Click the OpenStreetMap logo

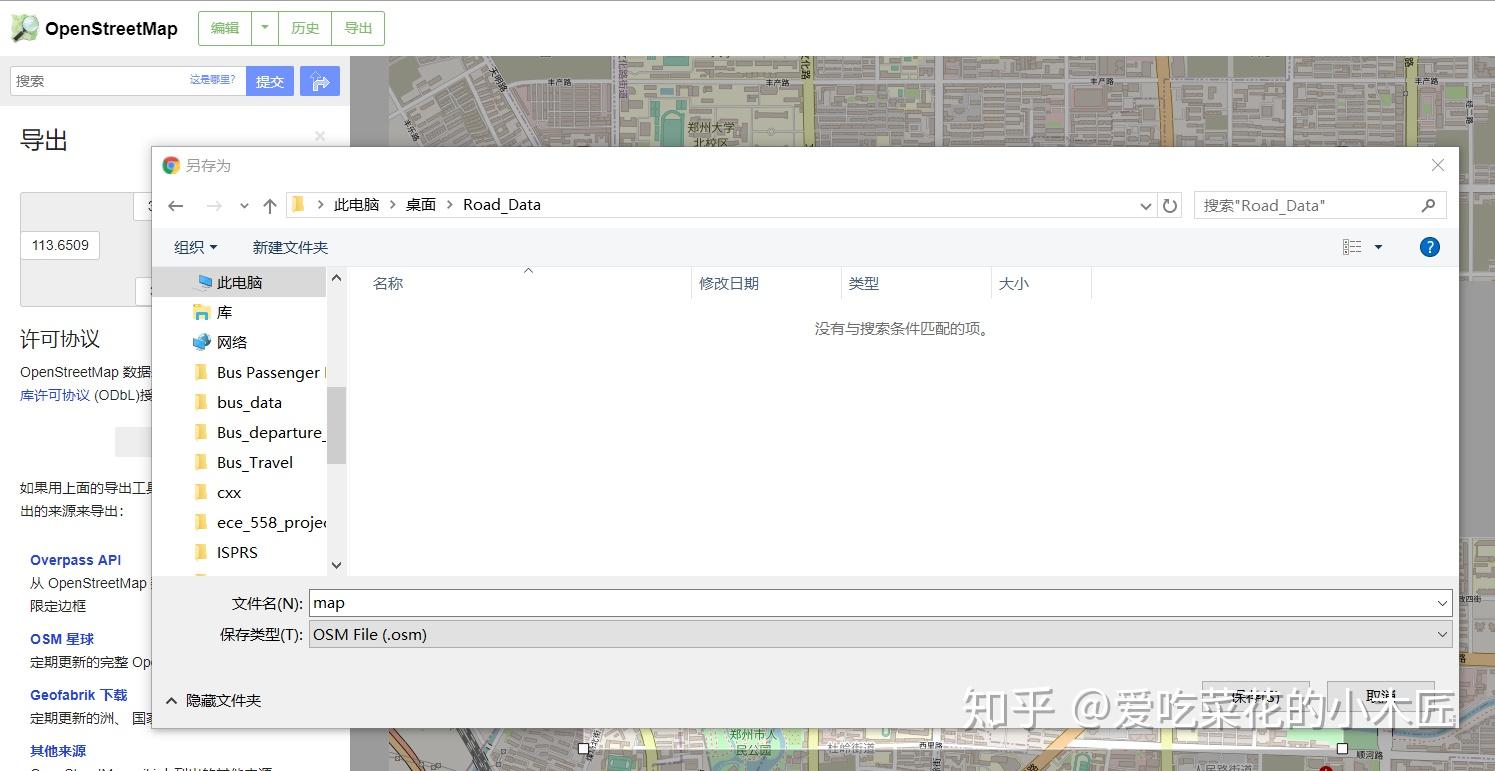point(94,28)
